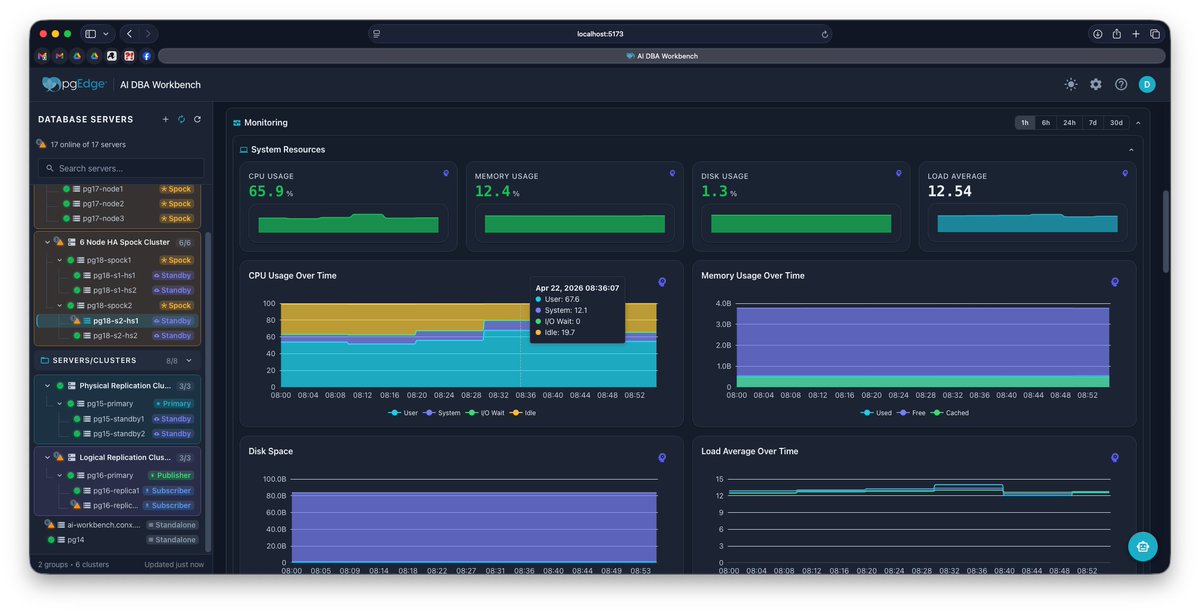Screen dimensions: 1200x613
Task: Click the blue auto-refresh sync icon in sidebar
Action: click(182, 119)
